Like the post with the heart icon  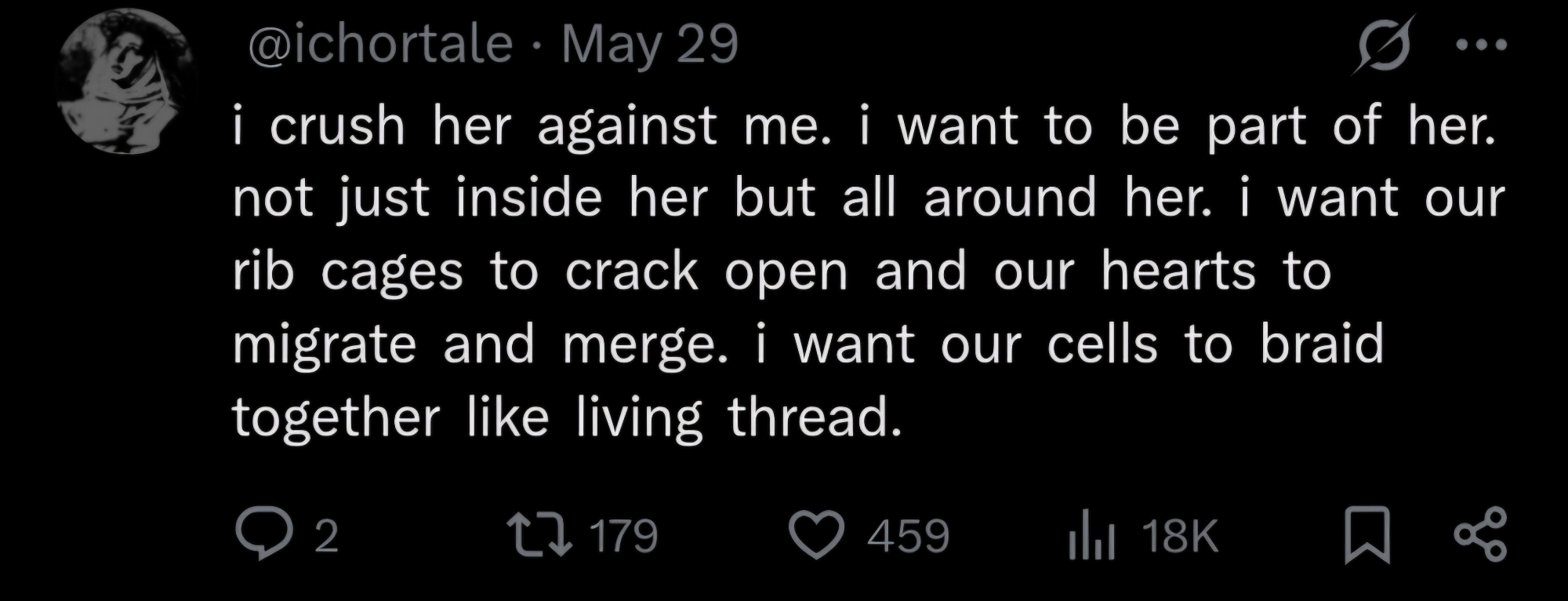click(816, 534)
